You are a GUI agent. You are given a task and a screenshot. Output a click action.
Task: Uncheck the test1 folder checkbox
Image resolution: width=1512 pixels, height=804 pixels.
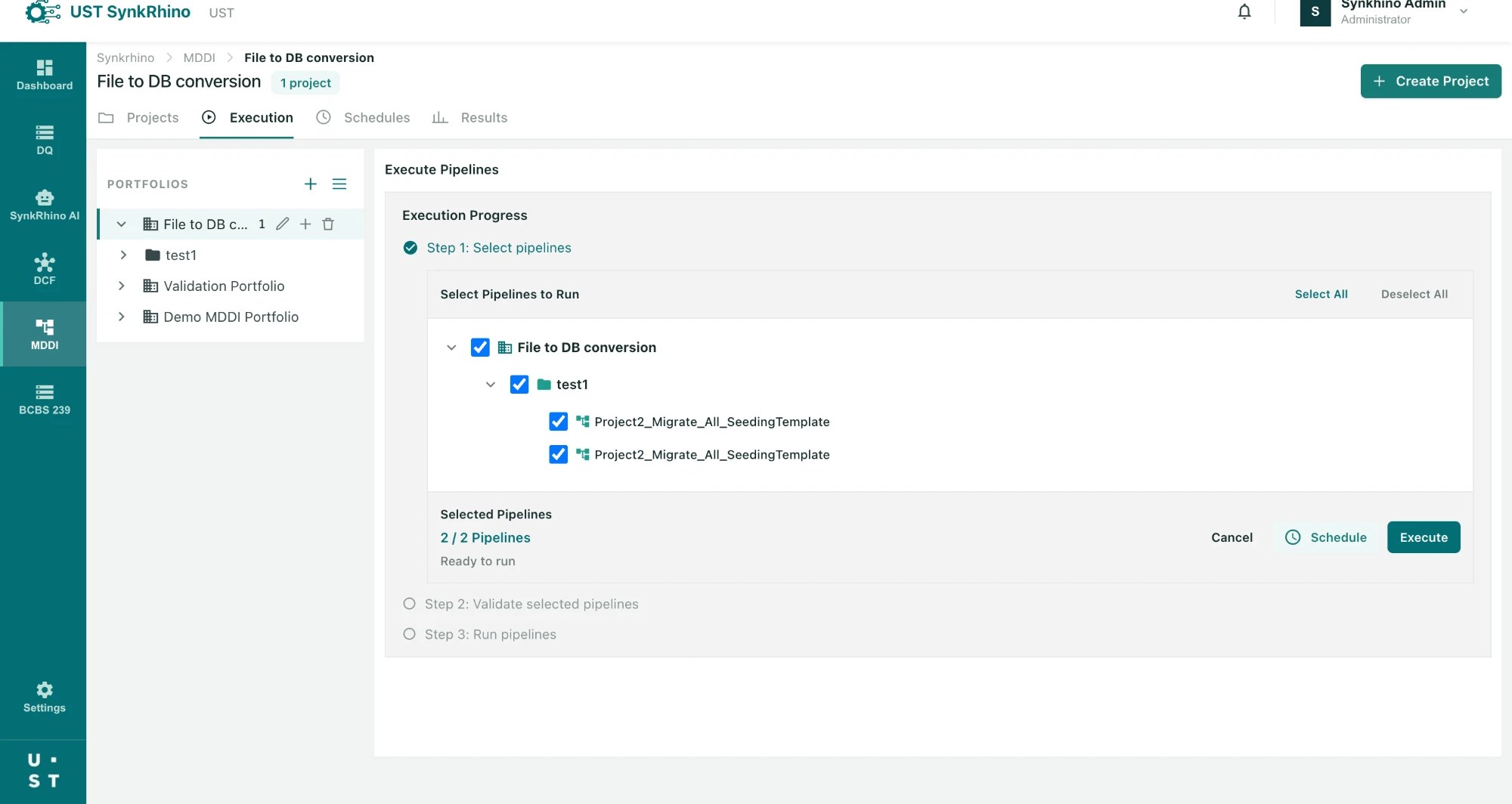pos(519,384)
